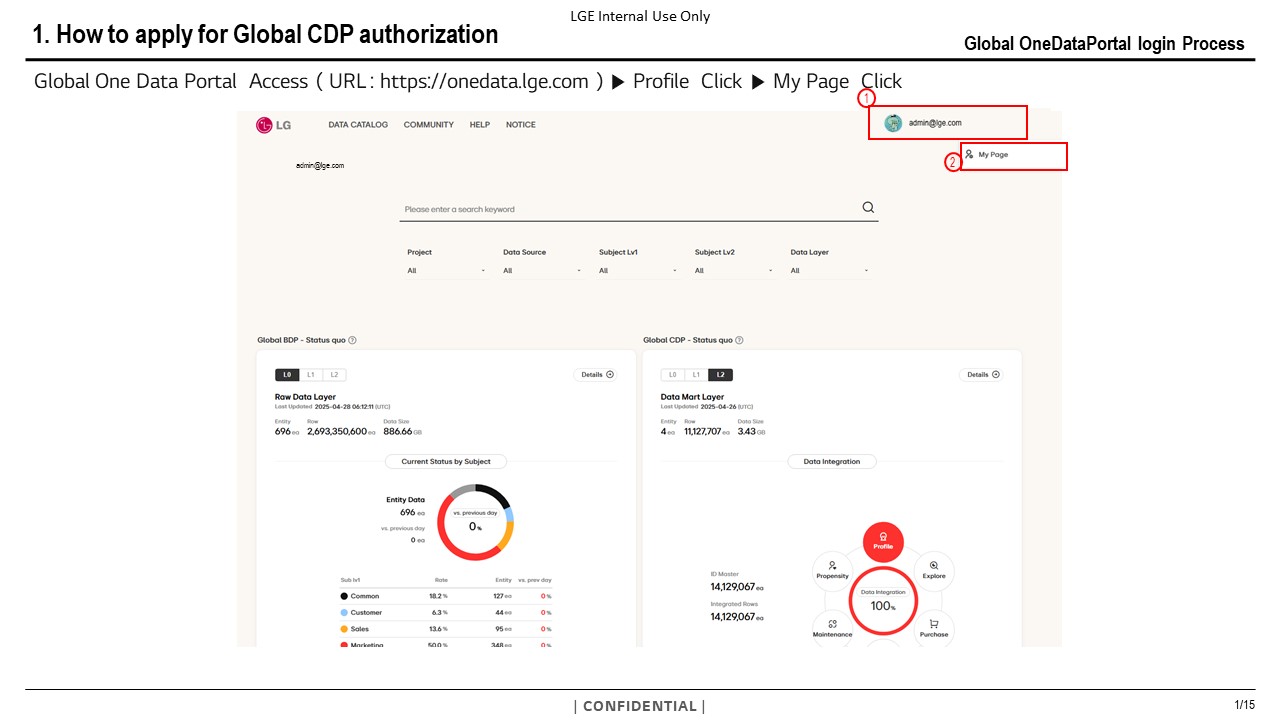Expand the Project filter dropdown
Screen dimensions: 1280x720
pos(446,271)
